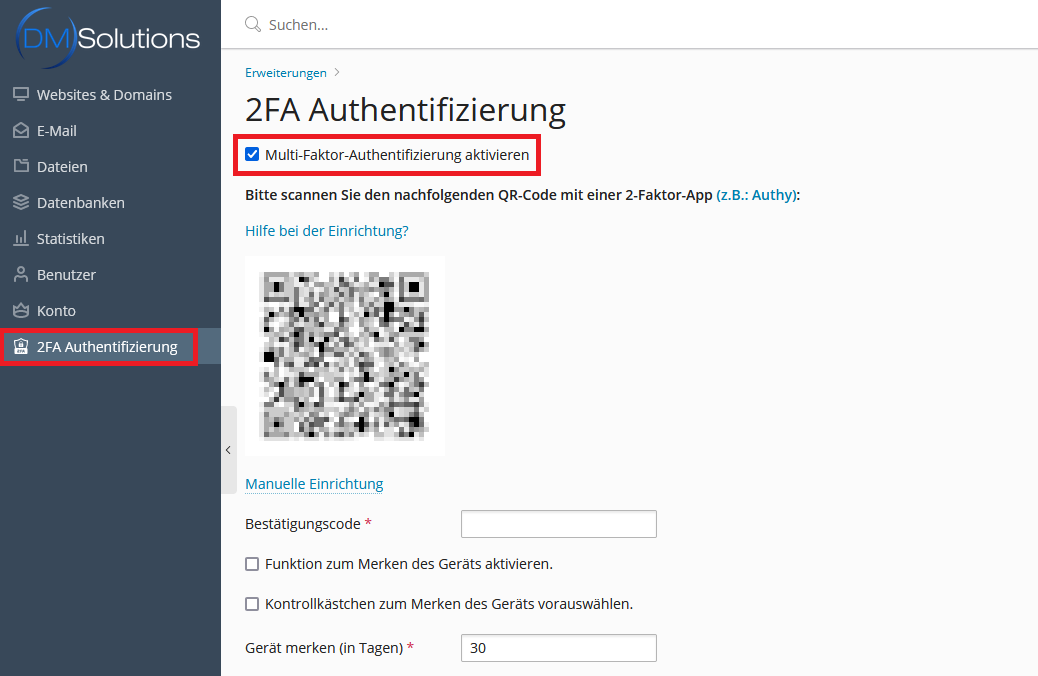This screenshot has width=1038, height=676.
Task: Click the Bestätigungscode input field
Action: point(559,524)
